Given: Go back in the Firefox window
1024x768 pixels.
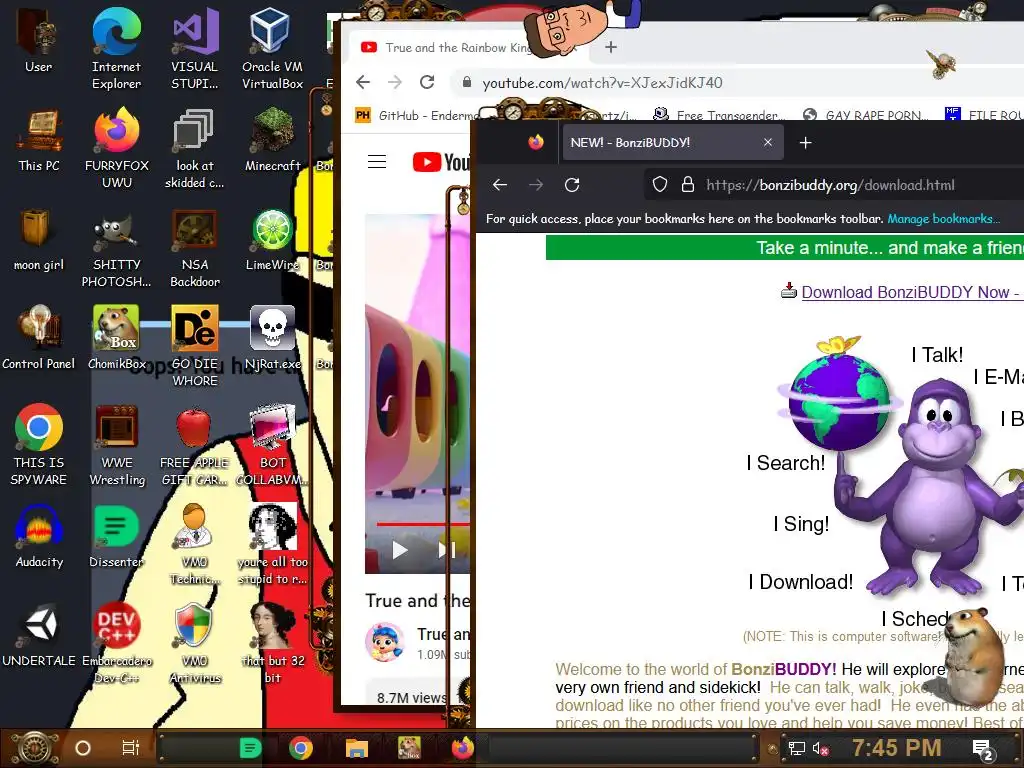Looking at the screenshot, I should pos(500,185).
